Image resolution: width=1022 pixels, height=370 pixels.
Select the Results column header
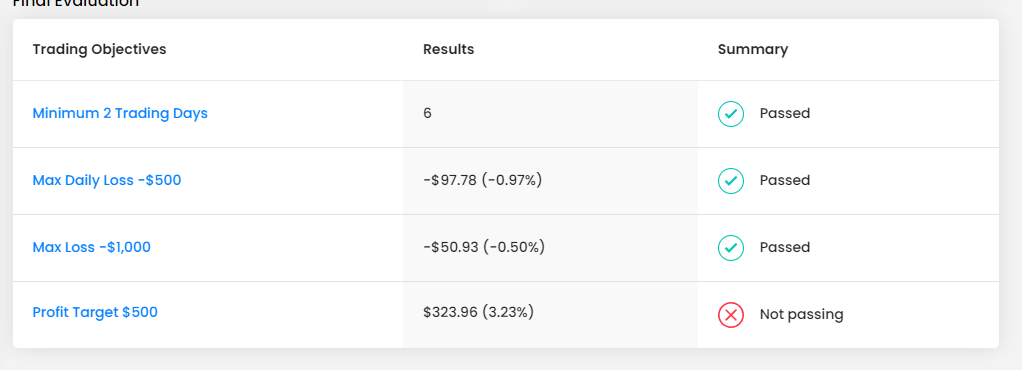pos(448,50)
